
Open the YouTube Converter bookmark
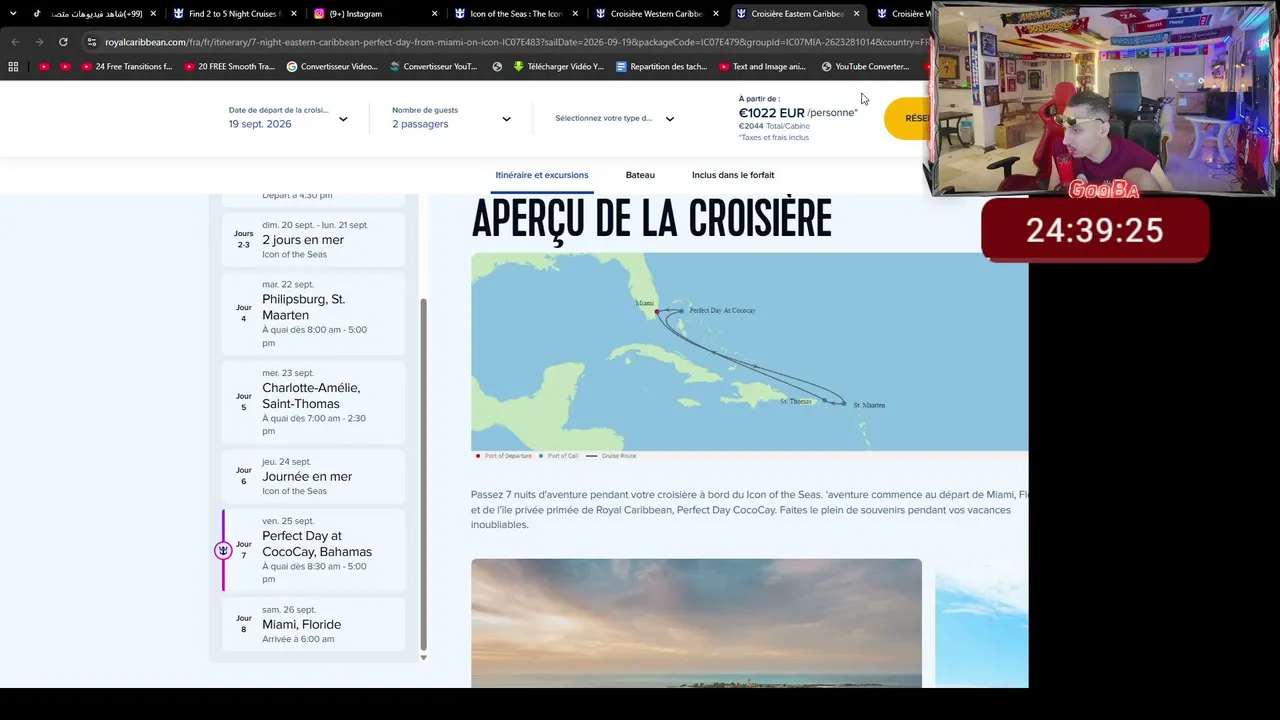865,67
